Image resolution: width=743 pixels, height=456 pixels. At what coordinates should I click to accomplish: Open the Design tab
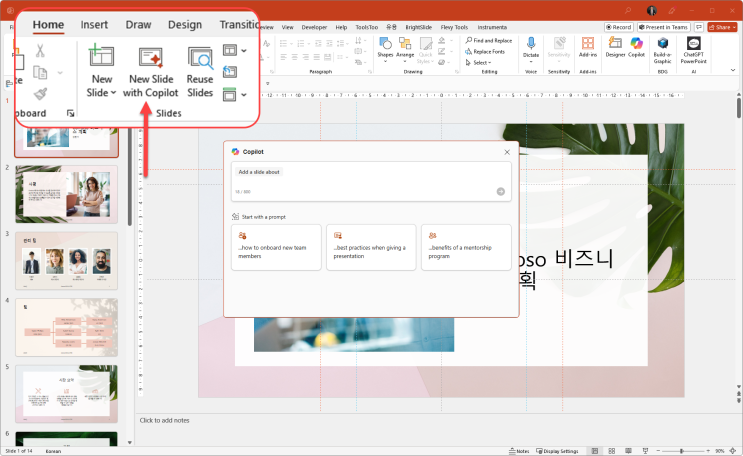[x=184, y=24]
